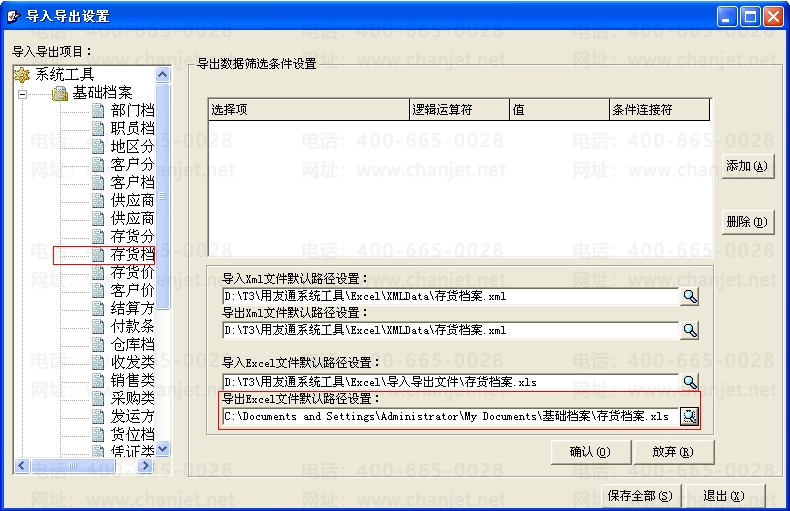Click 添加(A) button
The image size is (790, 511).
point(747,166)
